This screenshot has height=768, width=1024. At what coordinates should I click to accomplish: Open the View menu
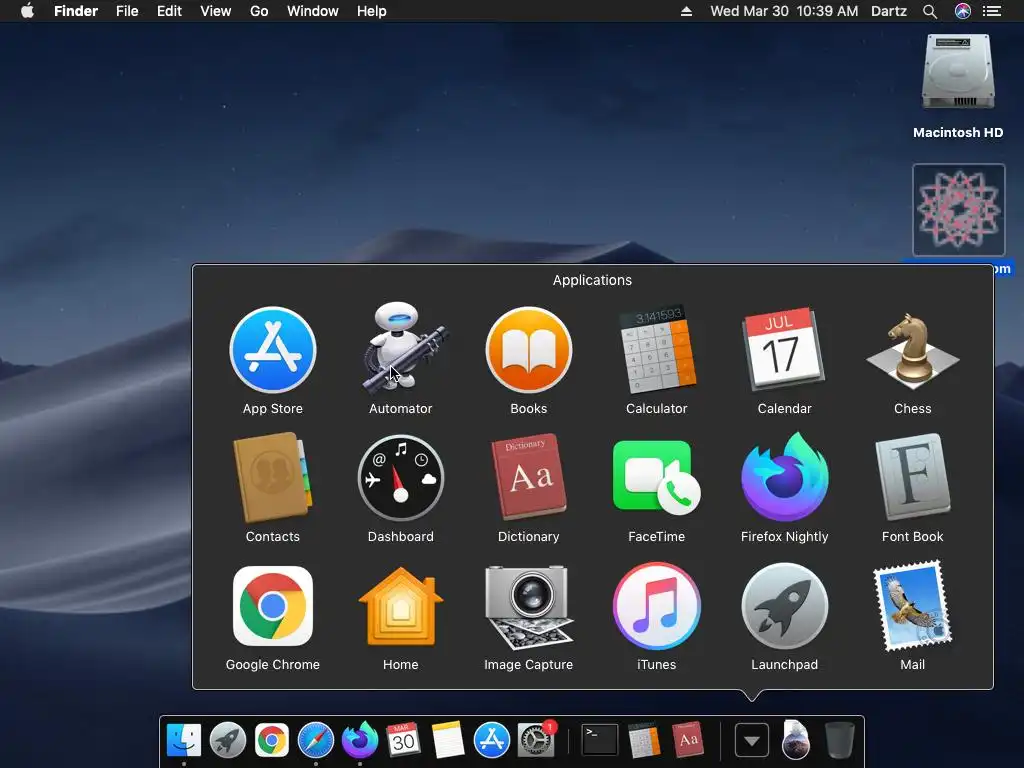[216, 11]
